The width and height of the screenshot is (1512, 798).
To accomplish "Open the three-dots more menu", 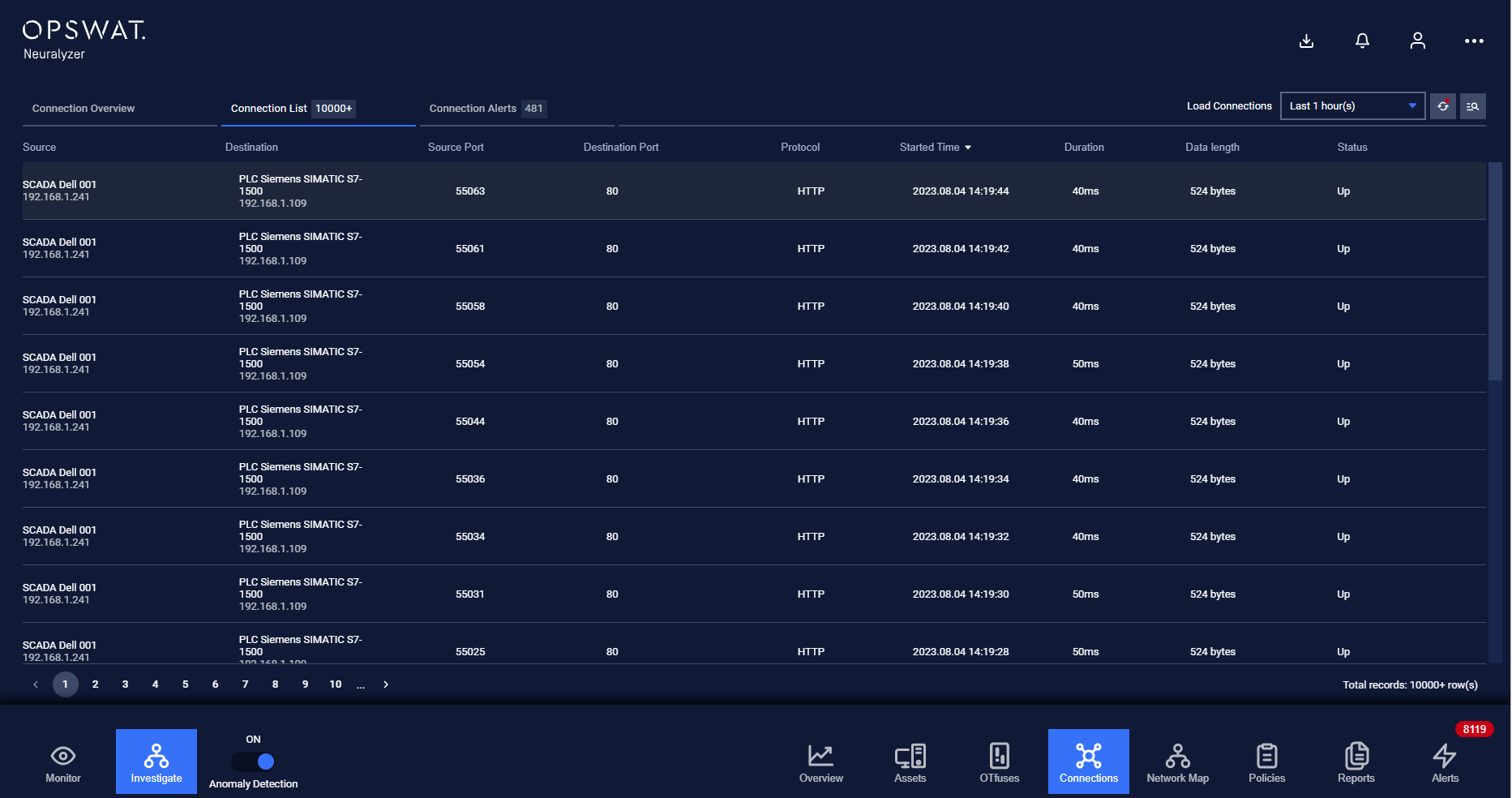I will coord(1474,41).
